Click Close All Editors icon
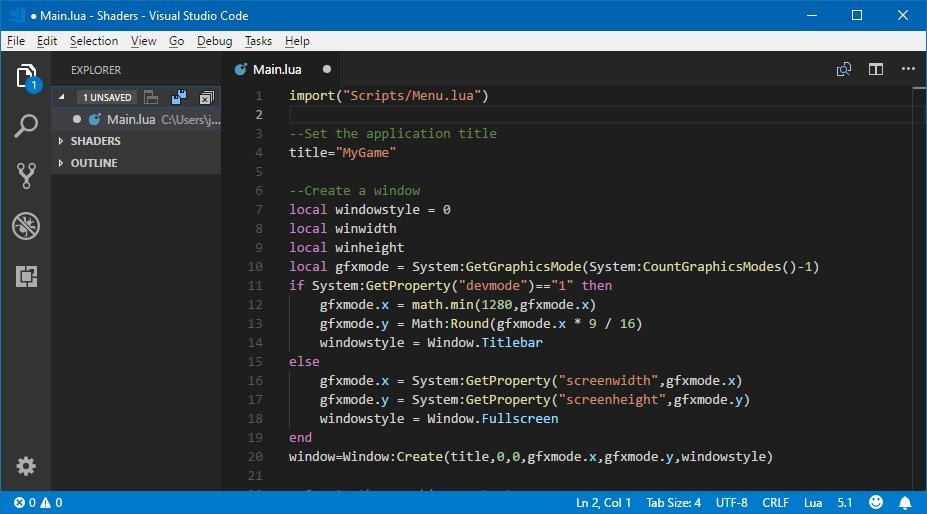927x514 pixels. pos(206,97)
